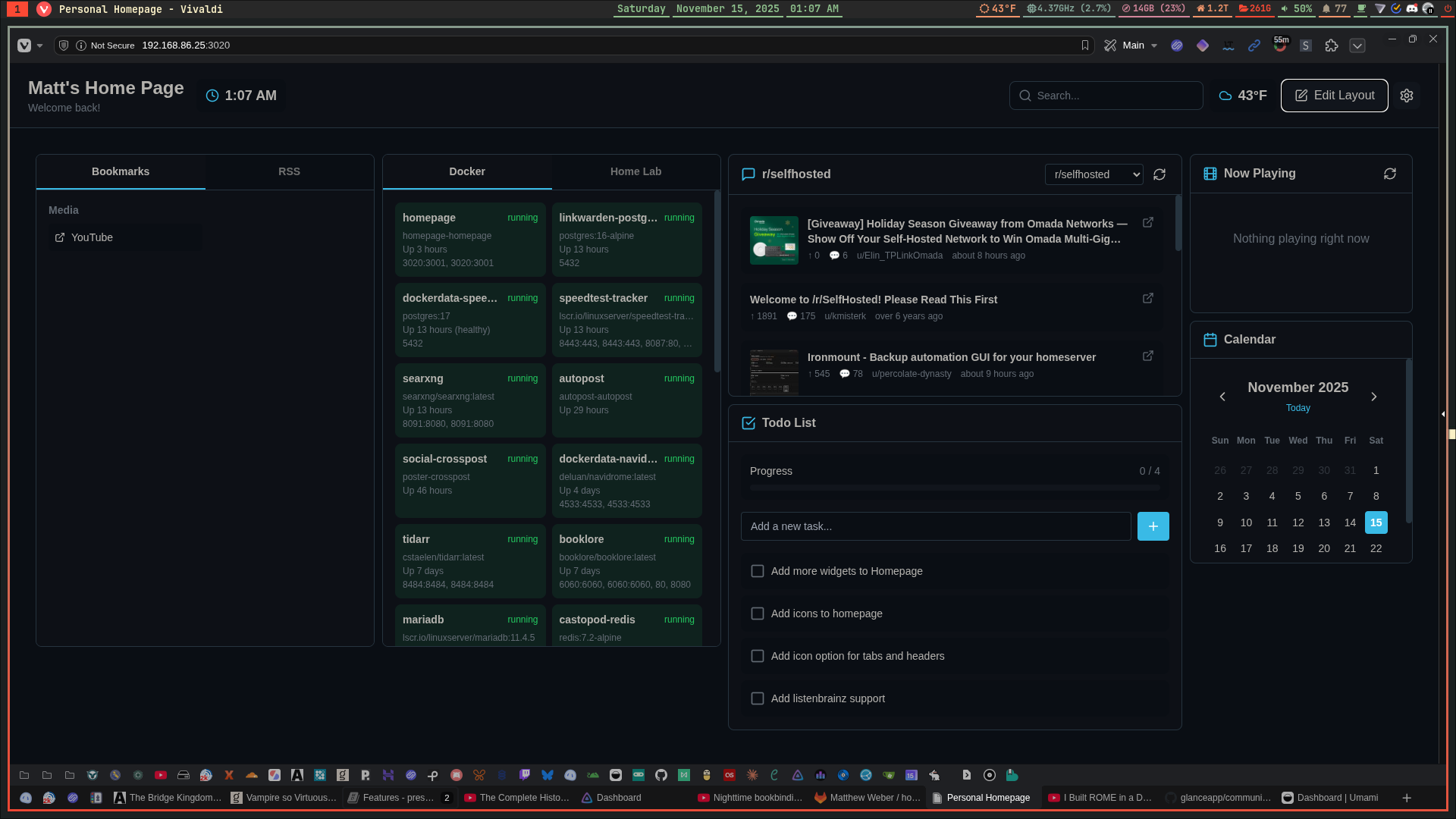Click the Edit Layout button

pyautogui.click(x=1334, y=96)
